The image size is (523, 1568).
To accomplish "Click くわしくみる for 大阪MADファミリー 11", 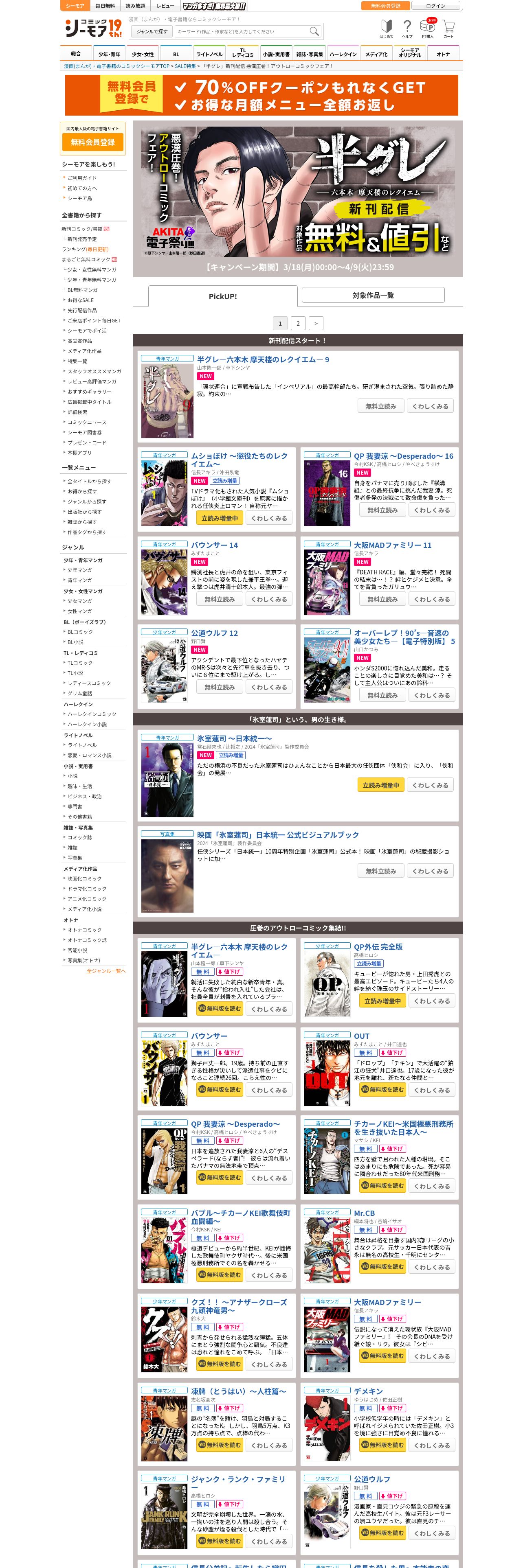I will (432, 599).
